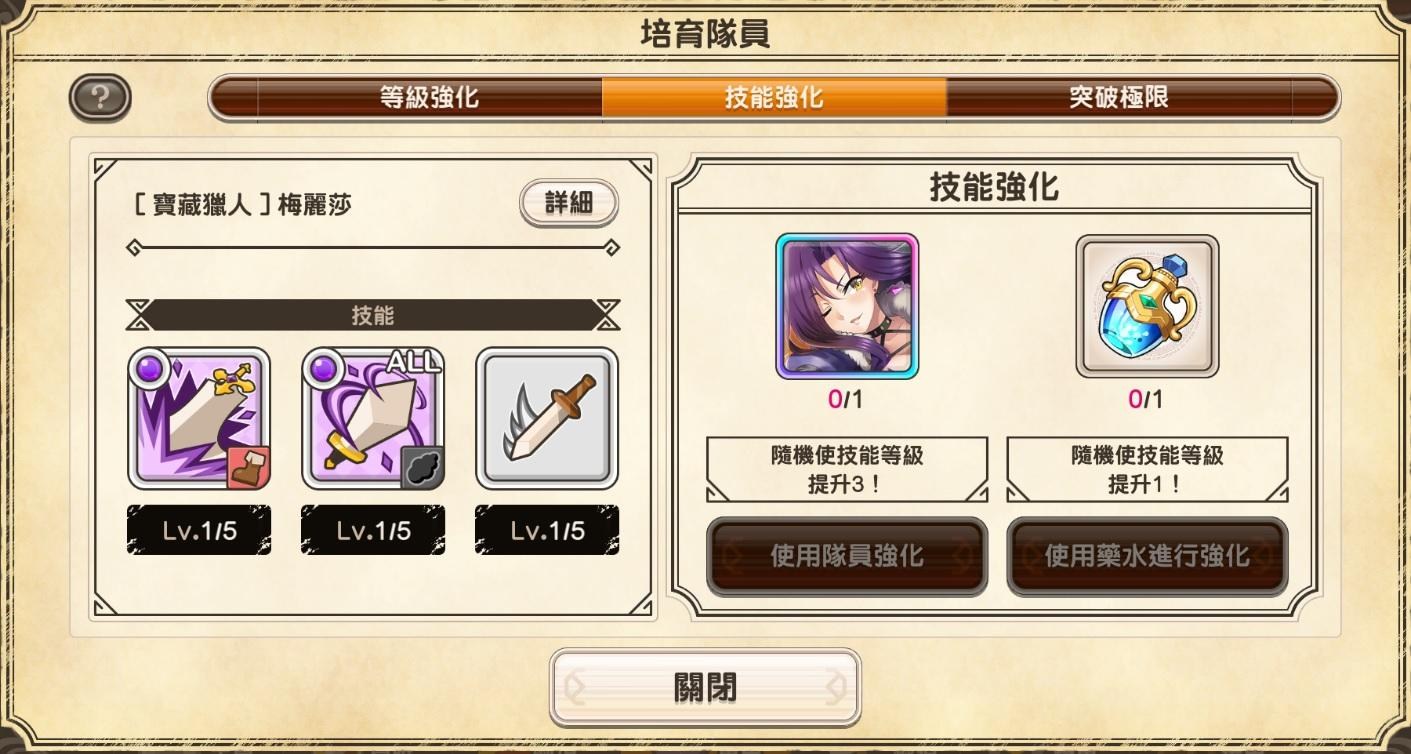Click Lv.1/5 label under third skill
Image resolution: width=1411 pixels, height=754 pixels.
[547, 531]
